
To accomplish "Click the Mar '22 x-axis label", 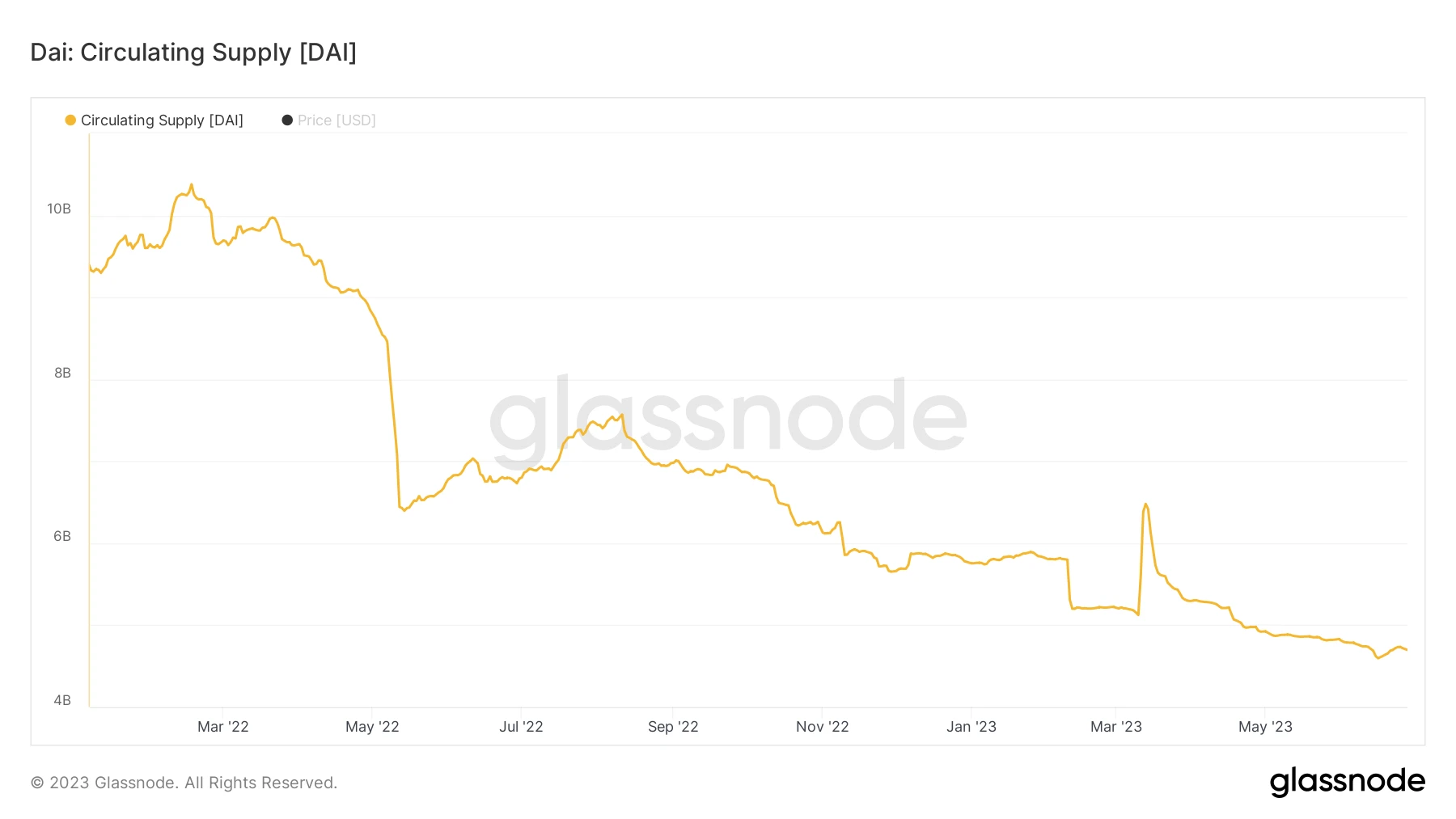I will pos(223,727).
